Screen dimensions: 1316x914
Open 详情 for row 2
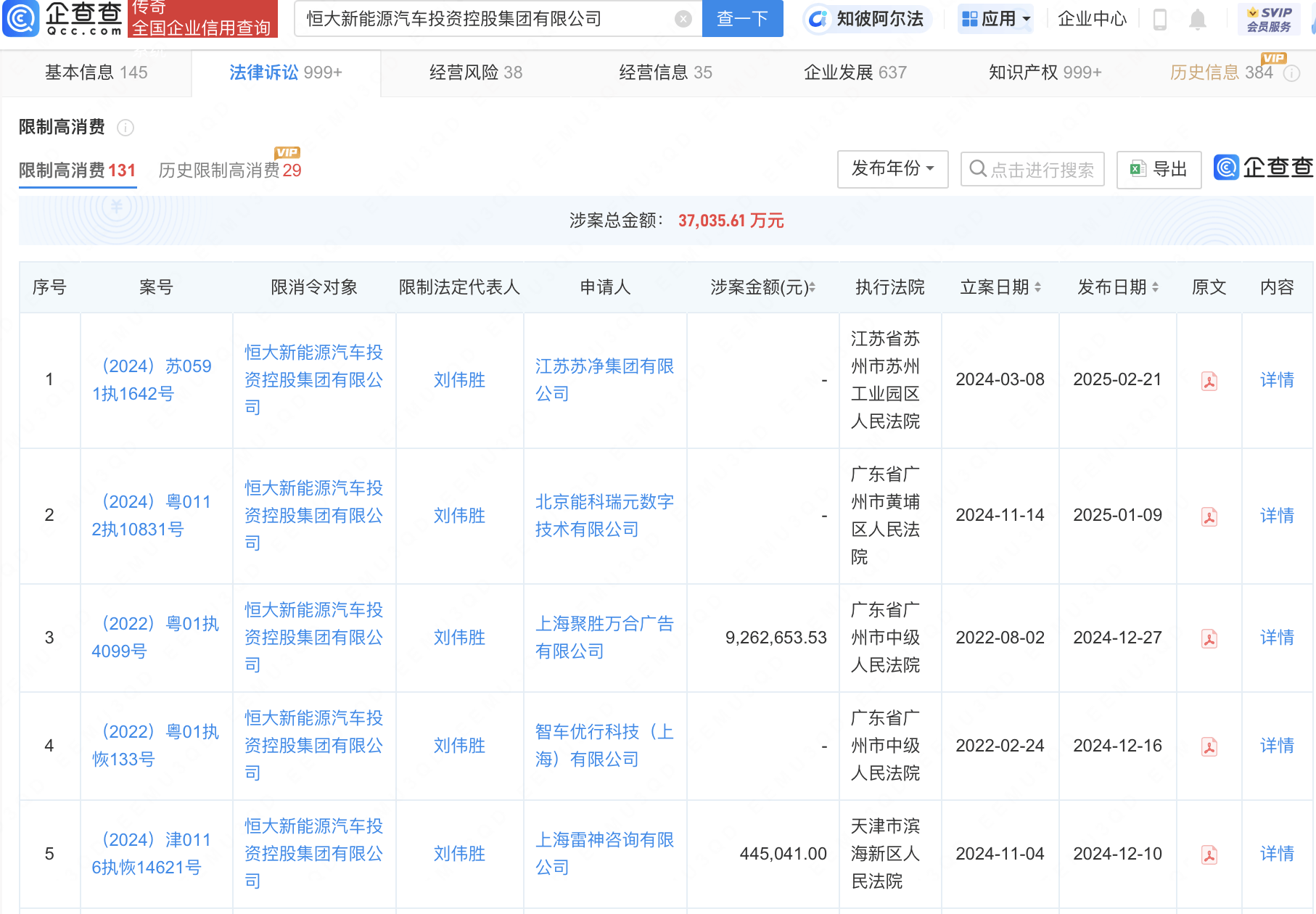coord(1277,516)
